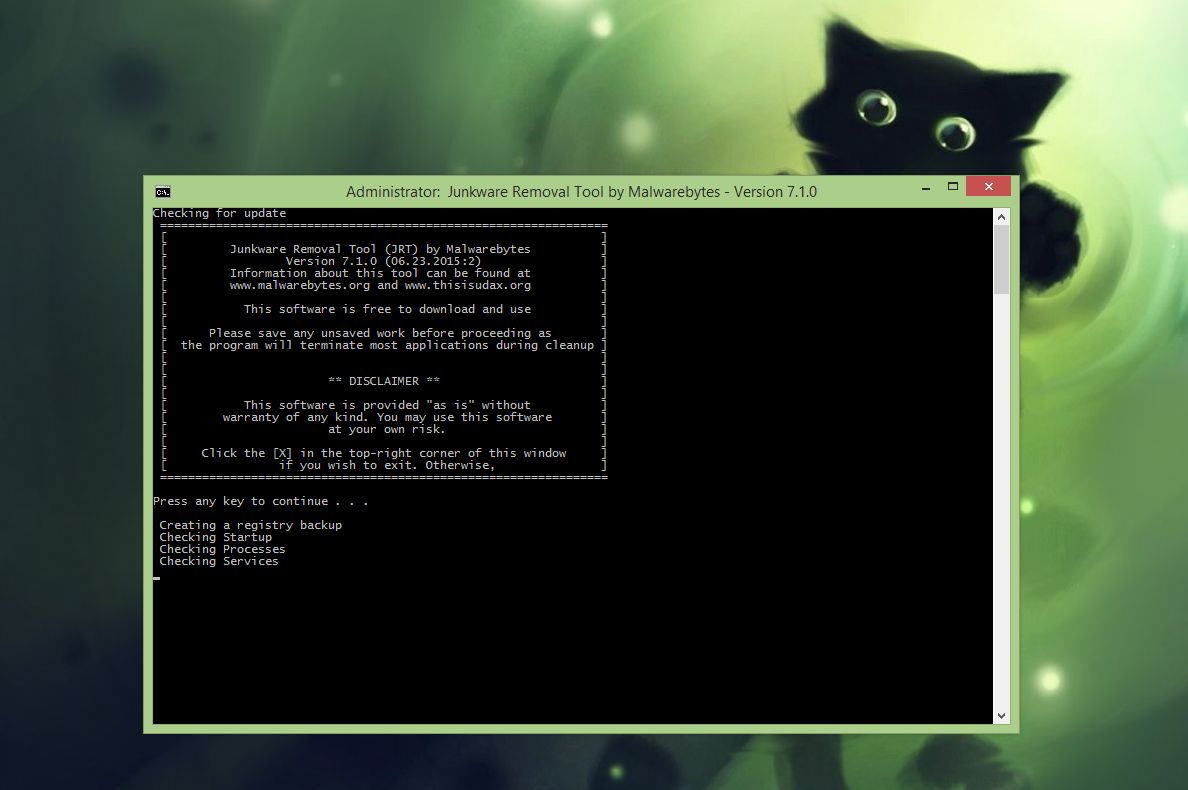Viewport: 1188px width, 790px height.
Task: Click 'This software is provided "as is" without'
Action: (387, 405)
